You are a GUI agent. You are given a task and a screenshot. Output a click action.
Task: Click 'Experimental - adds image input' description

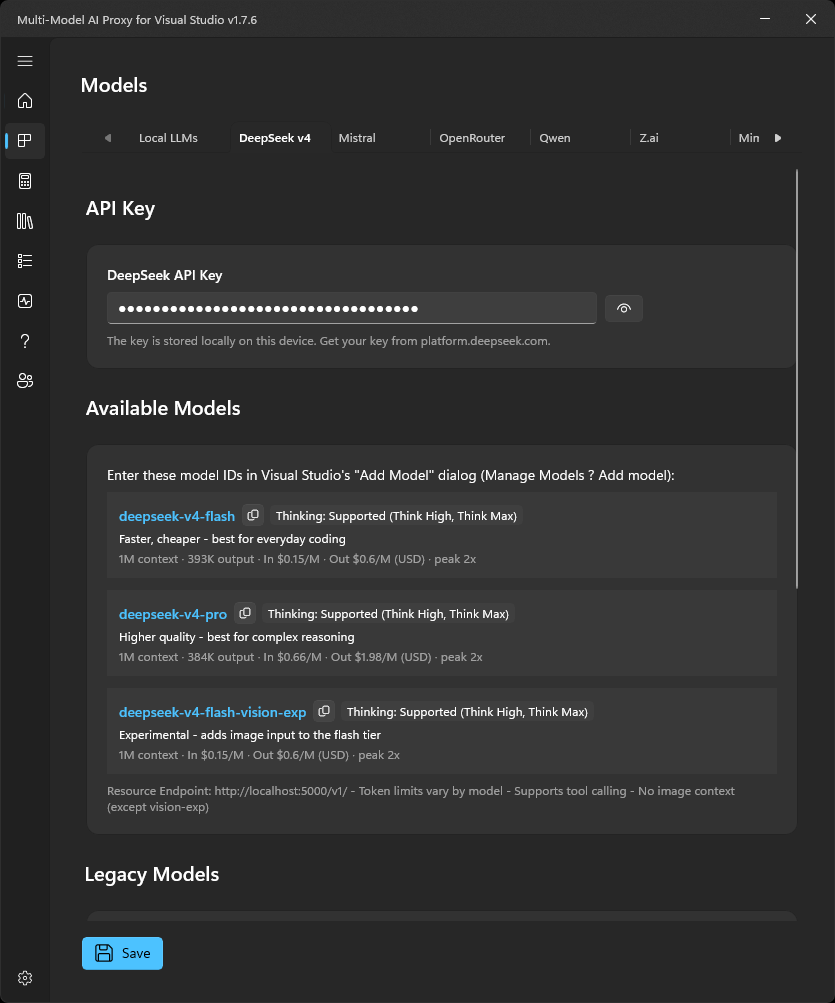pos(250,734)
